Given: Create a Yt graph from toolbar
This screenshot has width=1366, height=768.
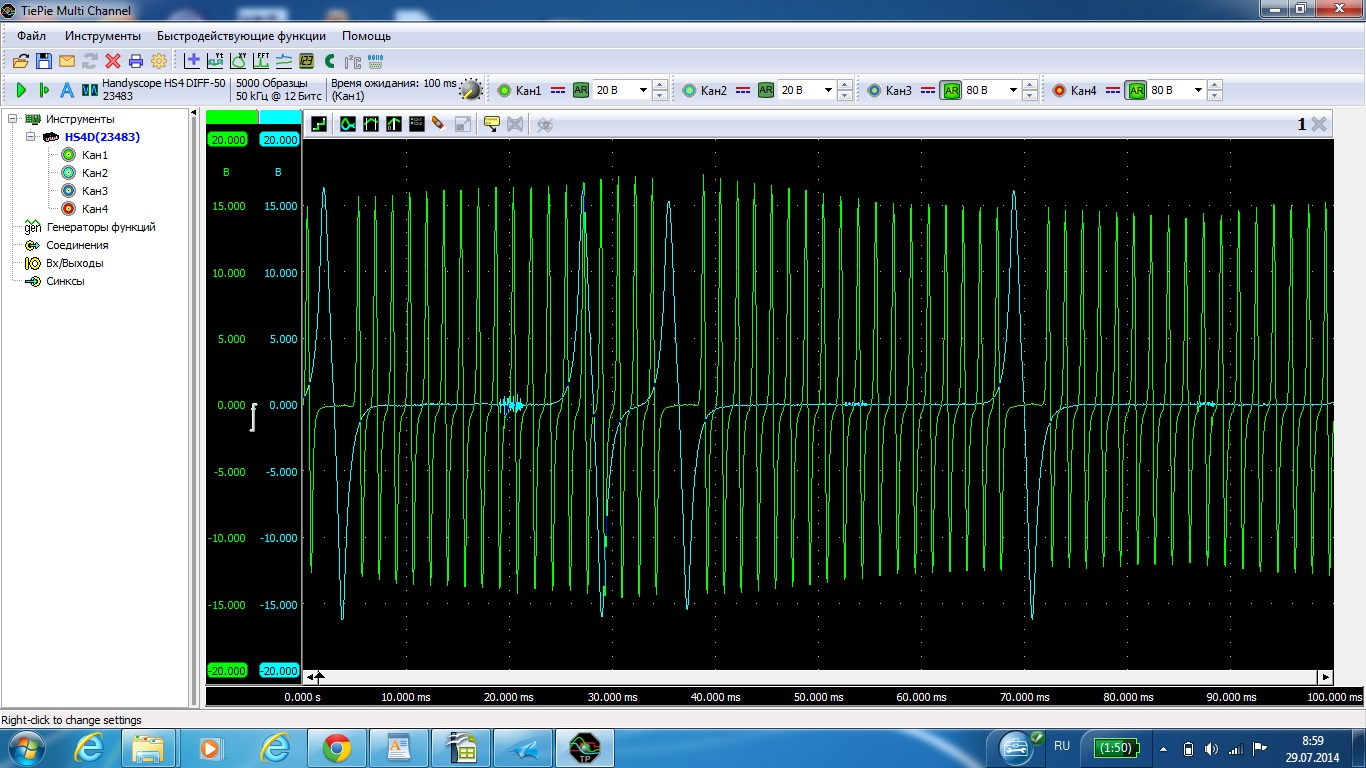Looking at the screenshot, I should [215, 61].
